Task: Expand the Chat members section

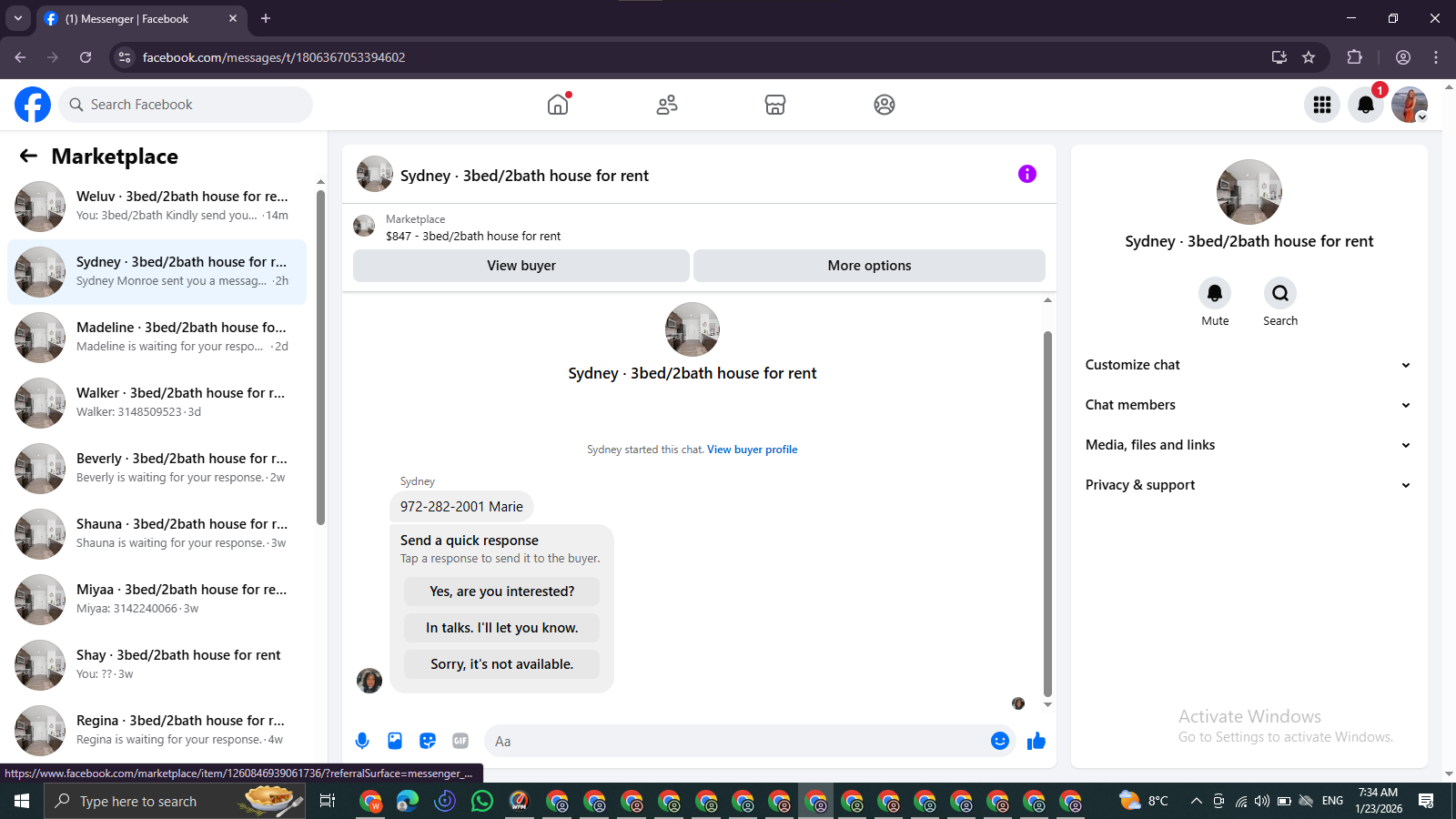Action: [1249, 405]
